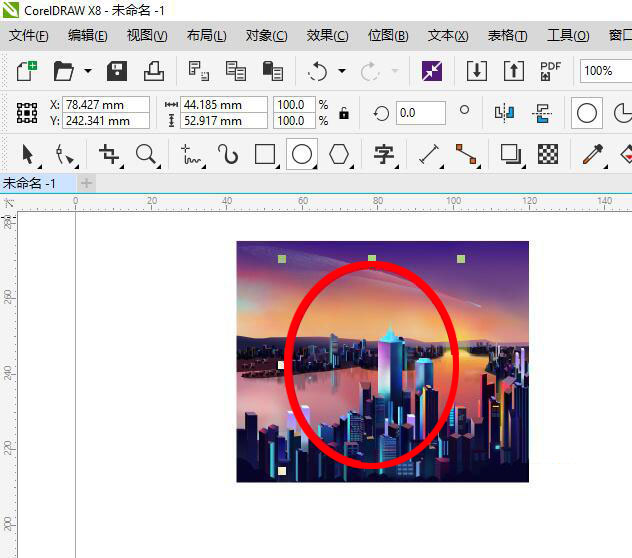
Task: Open the 编辑(E) menu
Action: (87, 35)
